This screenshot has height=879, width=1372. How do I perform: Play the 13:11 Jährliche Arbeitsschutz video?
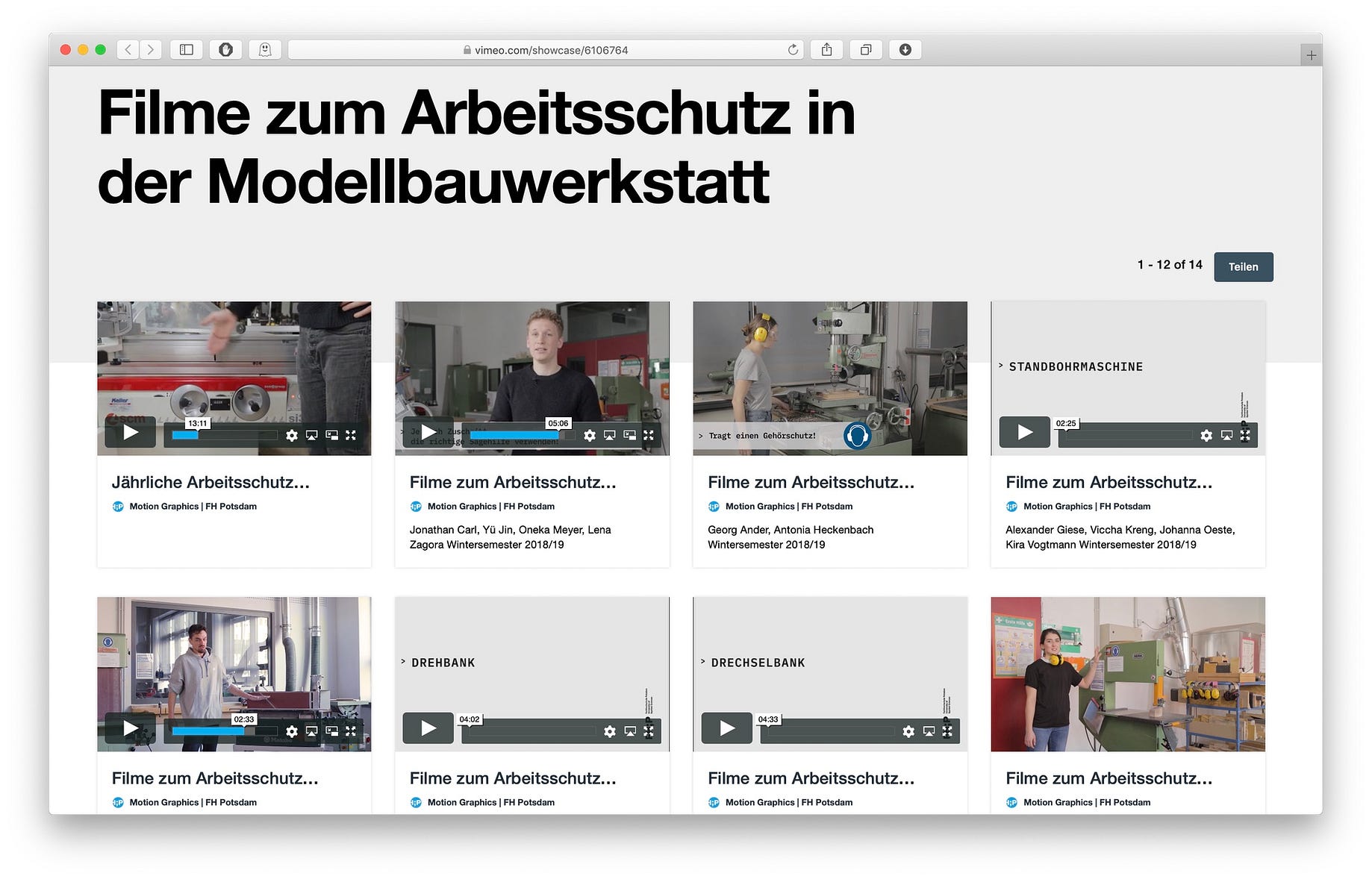(131, 433)
